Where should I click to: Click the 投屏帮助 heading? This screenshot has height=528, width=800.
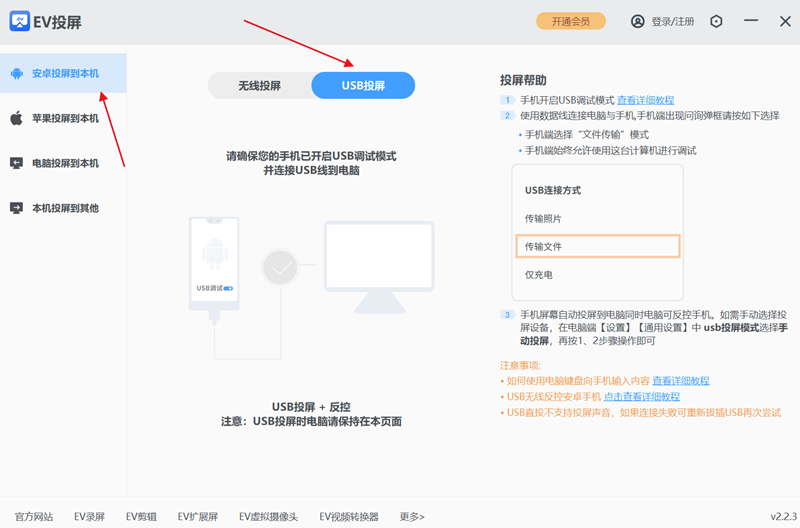[523, 80]
